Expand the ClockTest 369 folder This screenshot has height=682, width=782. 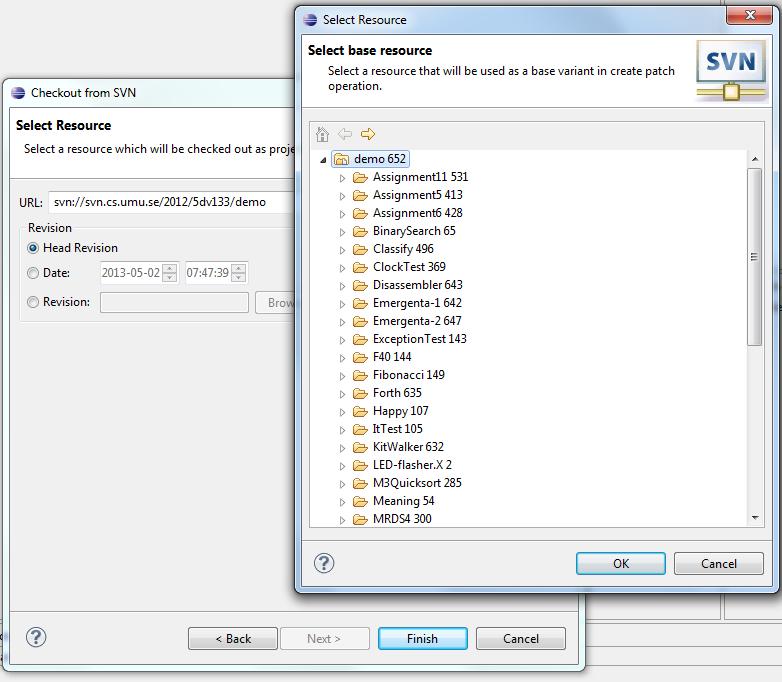pos(342,268)
